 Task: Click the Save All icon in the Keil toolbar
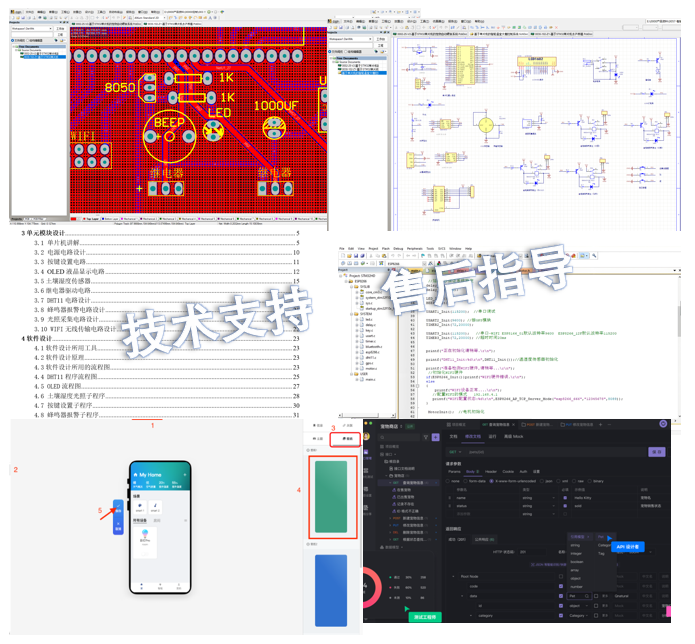click(x=362, y=256)
